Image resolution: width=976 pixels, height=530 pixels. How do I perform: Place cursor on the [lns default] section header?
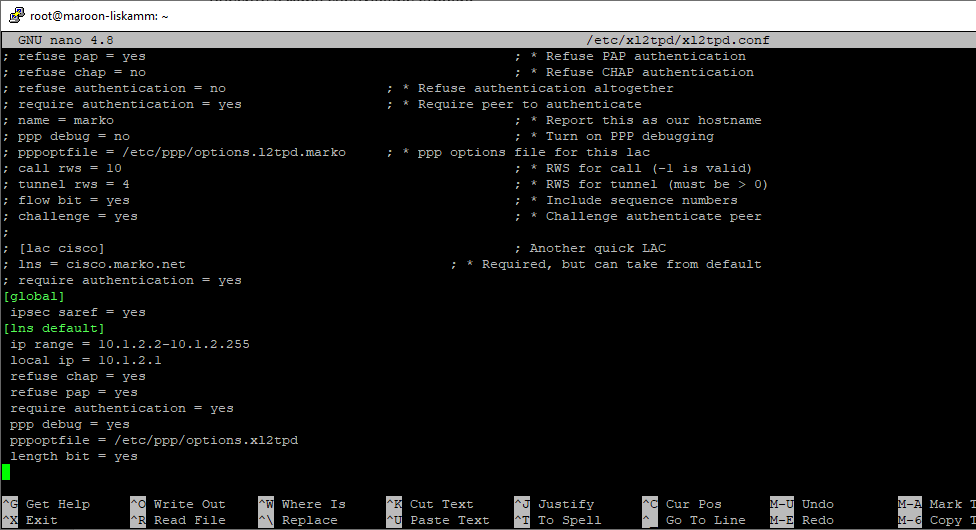[54, 328]
